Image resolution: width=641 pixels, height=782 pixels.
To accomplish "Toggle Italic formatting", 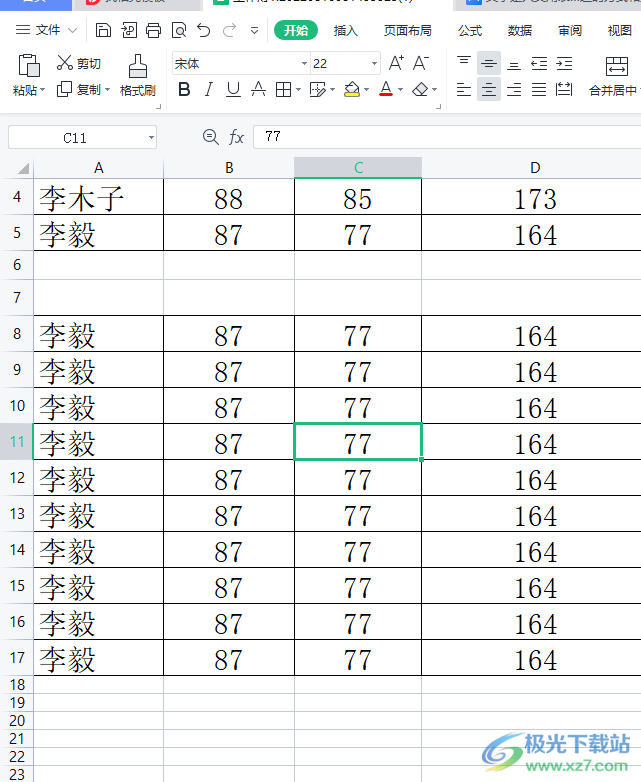I will click(x=209, y=90).
